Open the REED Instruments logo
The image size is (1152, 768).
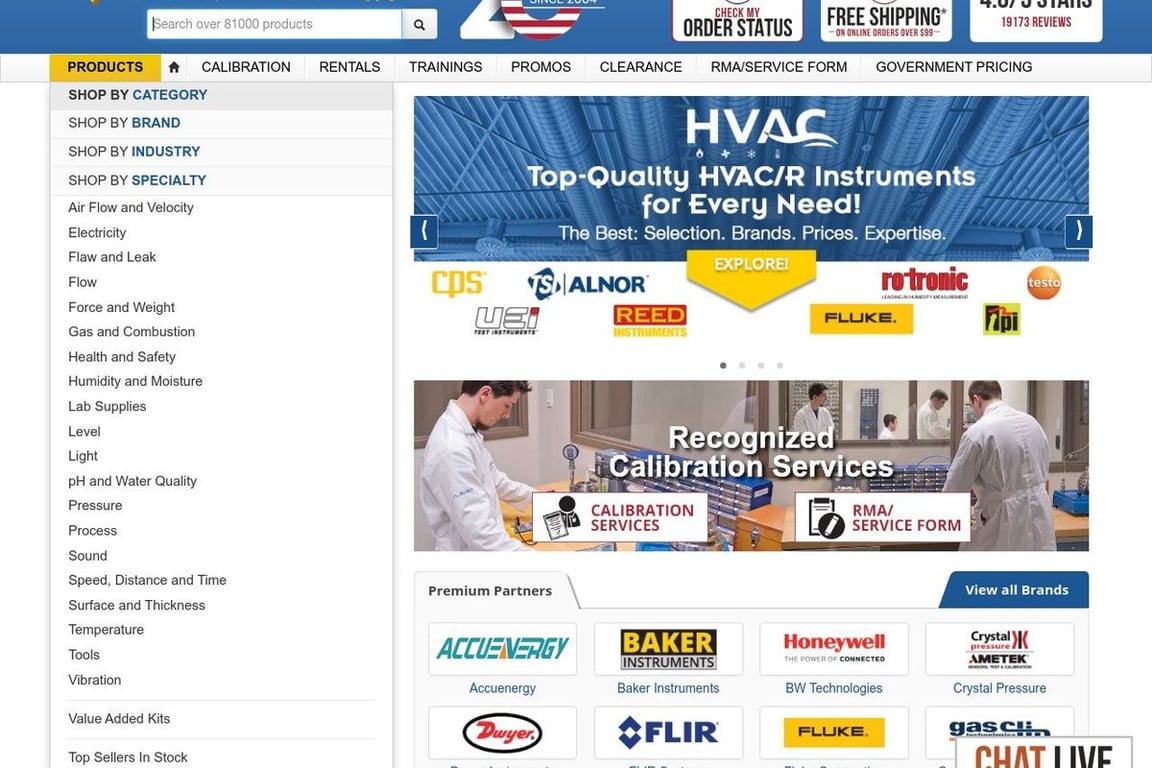[650, 321]
